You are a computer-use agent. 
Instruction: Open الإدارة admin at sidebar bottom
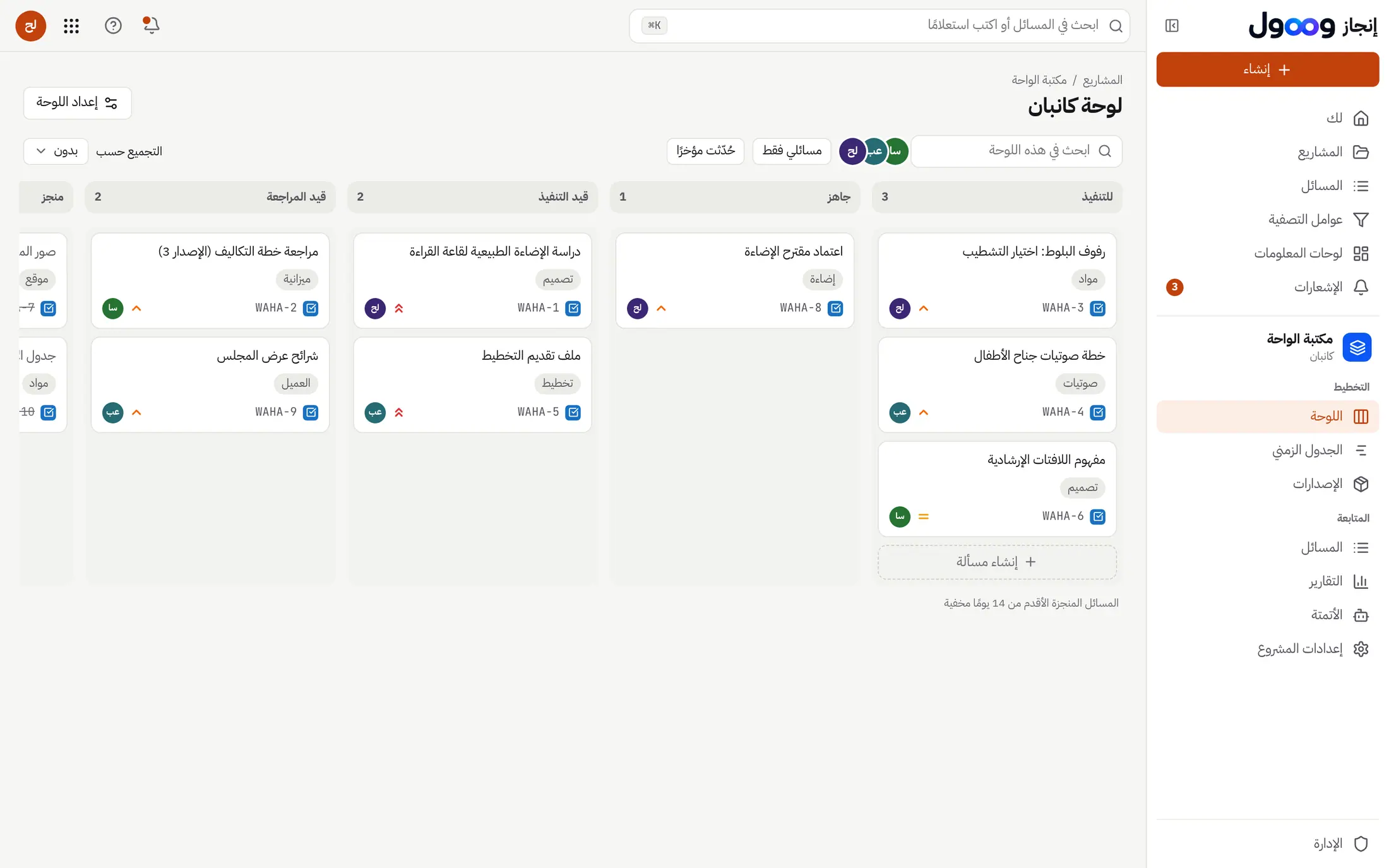pyautogui.click(x=1268, y=844)
